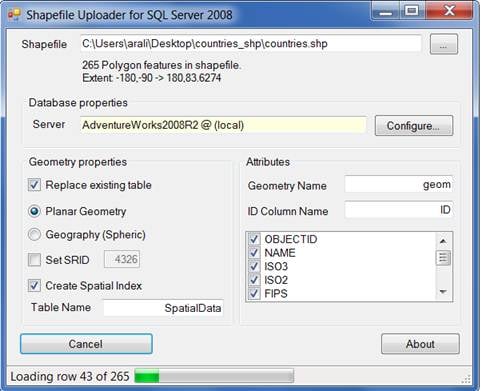The image size is (482, 391).
Task: Toggle Replace existing table checkbox
Action: point(34,185)
